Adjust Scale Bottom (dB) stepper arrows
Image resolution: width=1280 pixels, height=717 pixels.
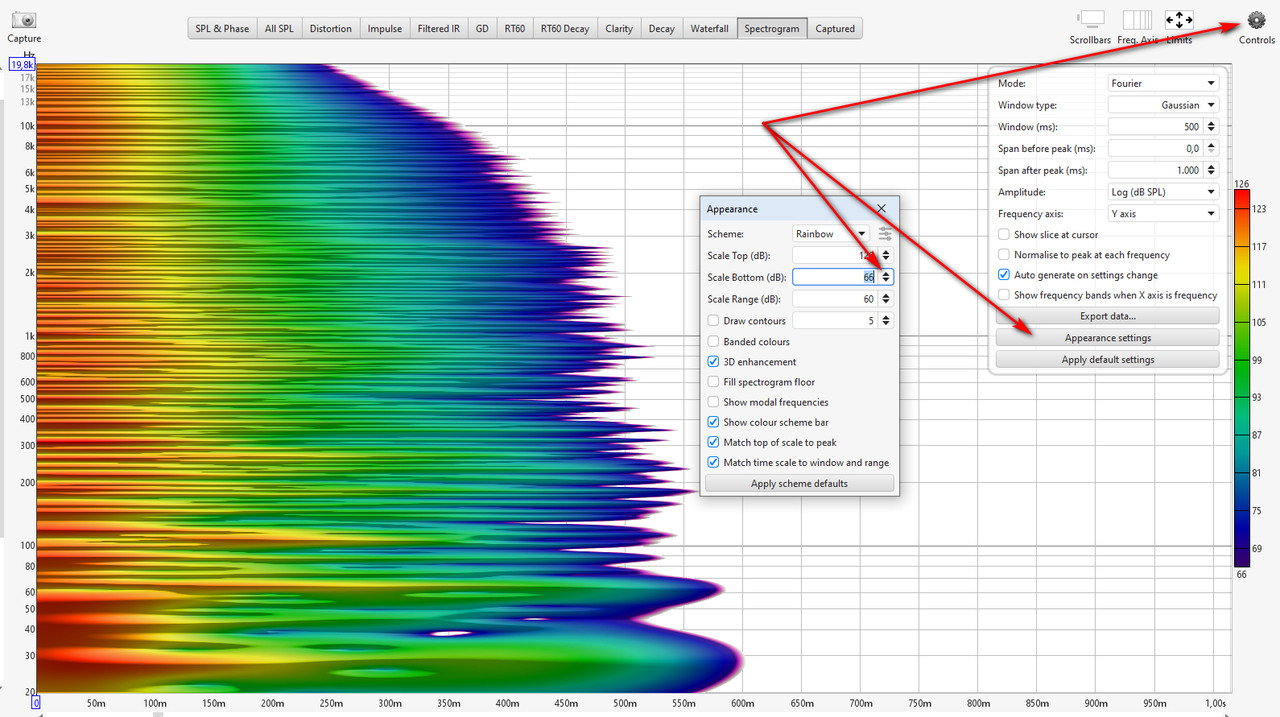point(886,277)
